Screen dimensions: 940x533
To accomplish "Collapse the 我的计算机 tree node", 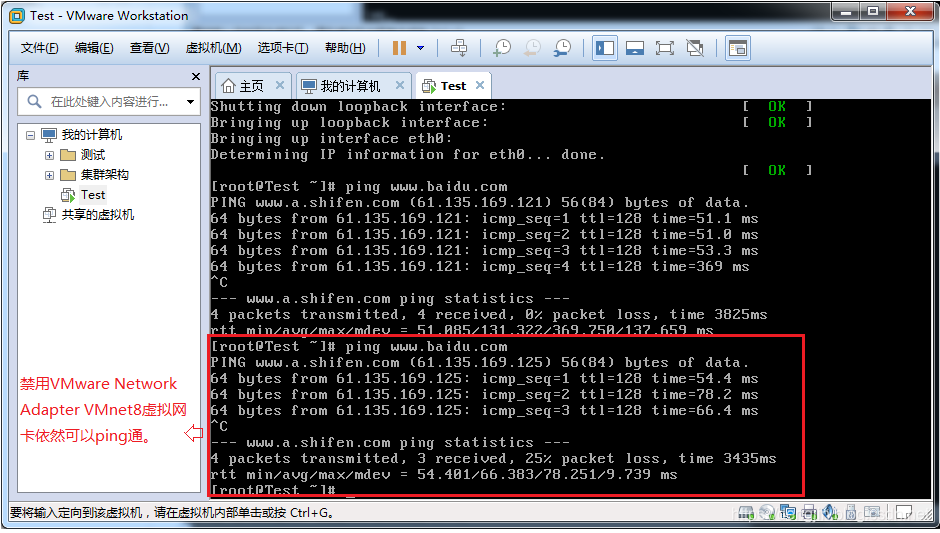I will 30,135.
